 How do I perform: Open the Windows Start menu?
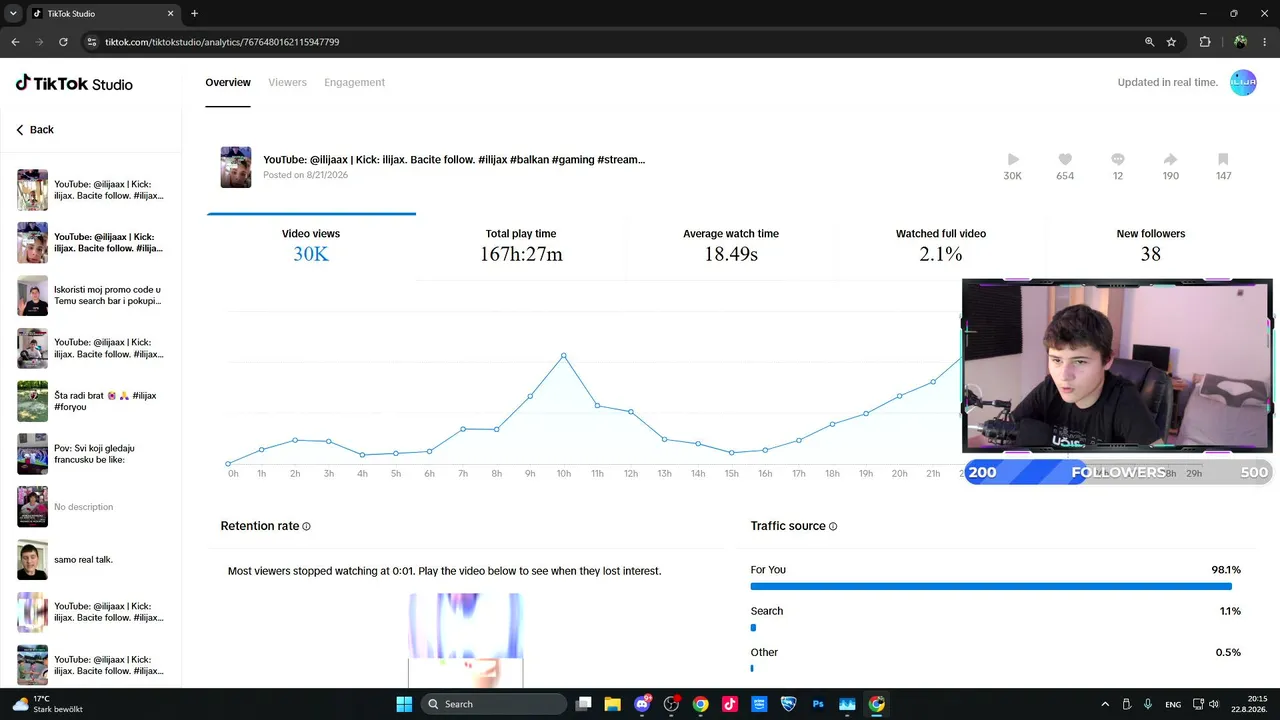(x=404, y=704)
